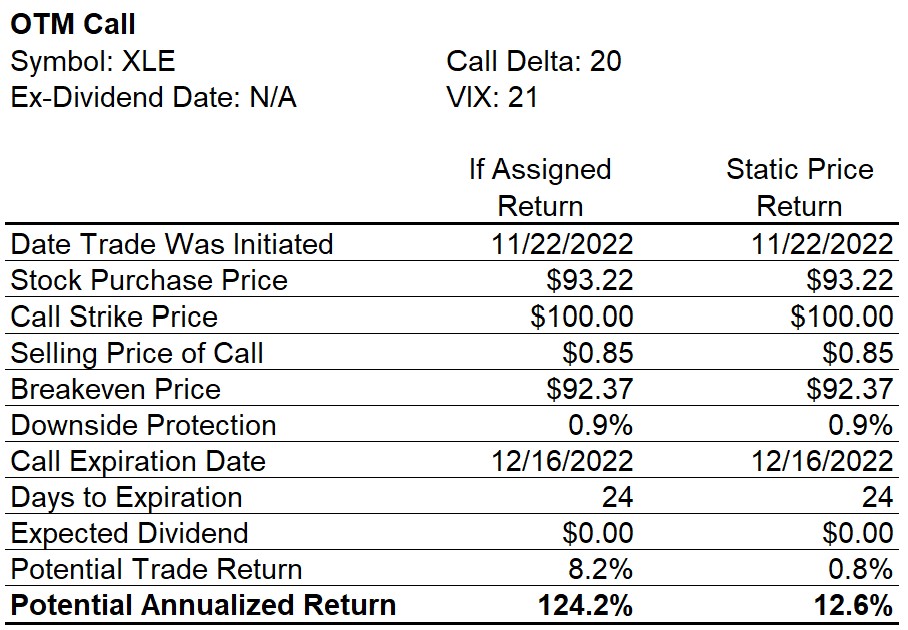Select the If Assigned Return column header
The height and width of the screenshot is (630, 908).
tap(540, 188)
